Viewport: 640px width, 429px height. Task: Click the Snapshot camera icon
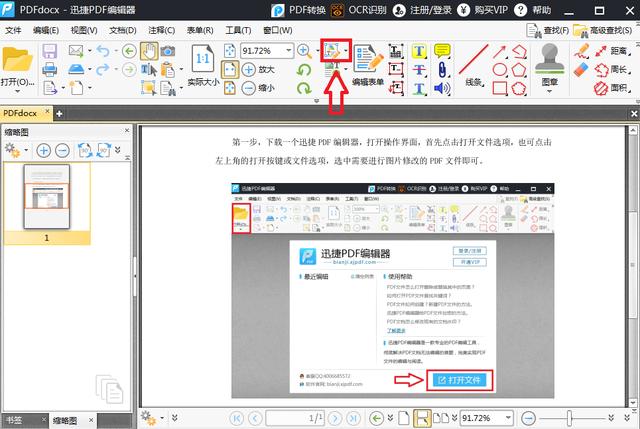click(168, 51)
